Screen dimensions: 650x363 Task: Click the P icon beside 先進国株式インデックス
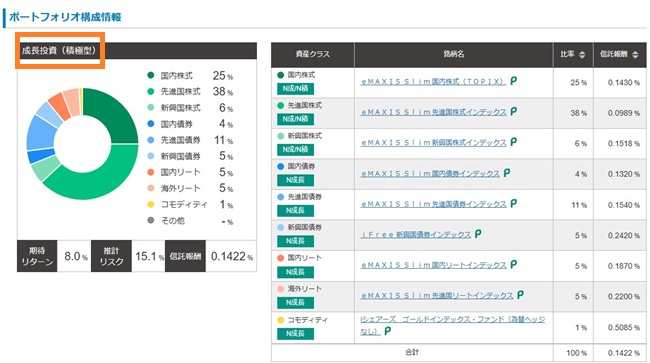(514, 111)
